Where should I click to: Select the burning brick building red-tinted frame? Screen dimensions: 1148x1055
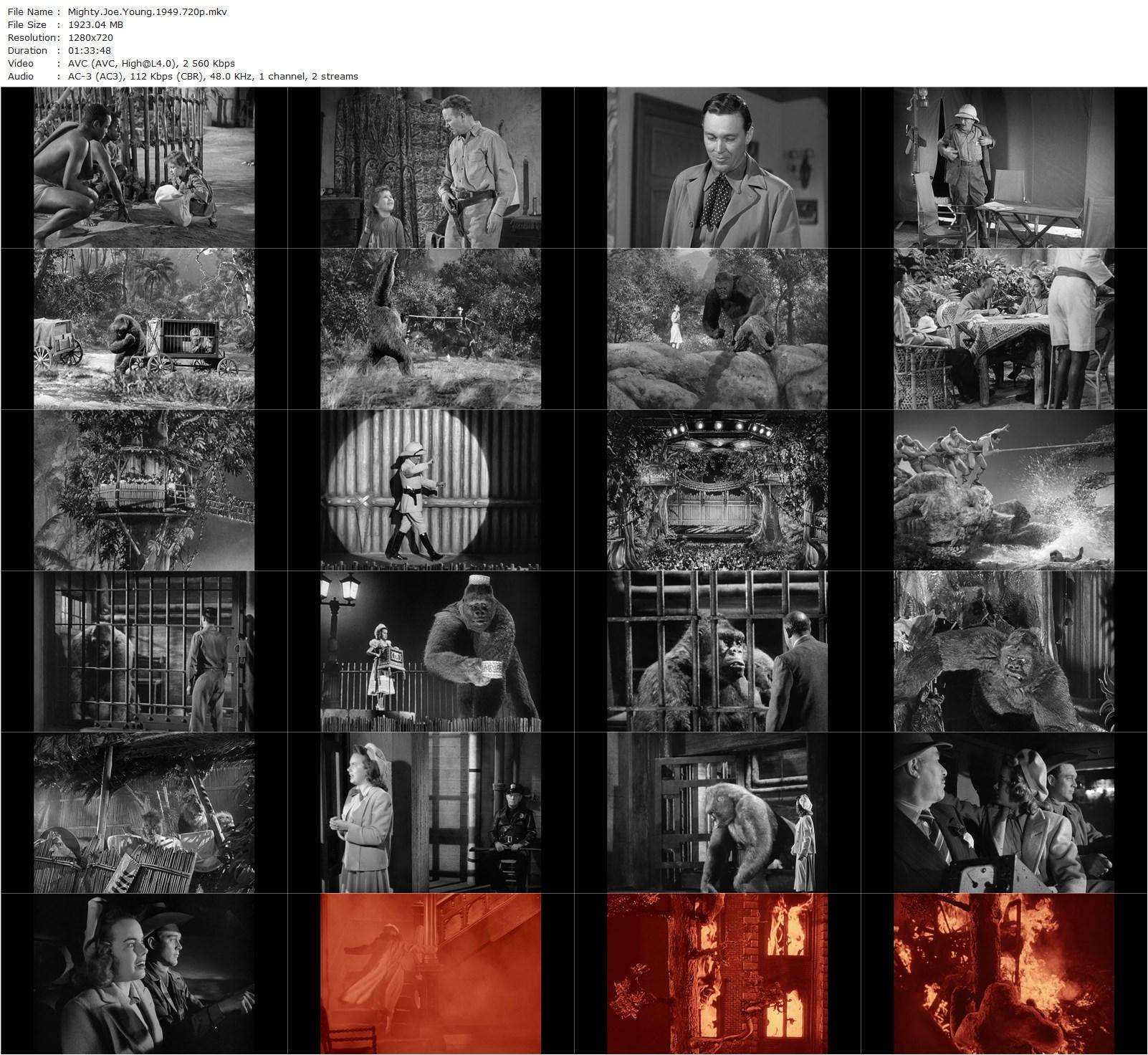click(717, 974)
